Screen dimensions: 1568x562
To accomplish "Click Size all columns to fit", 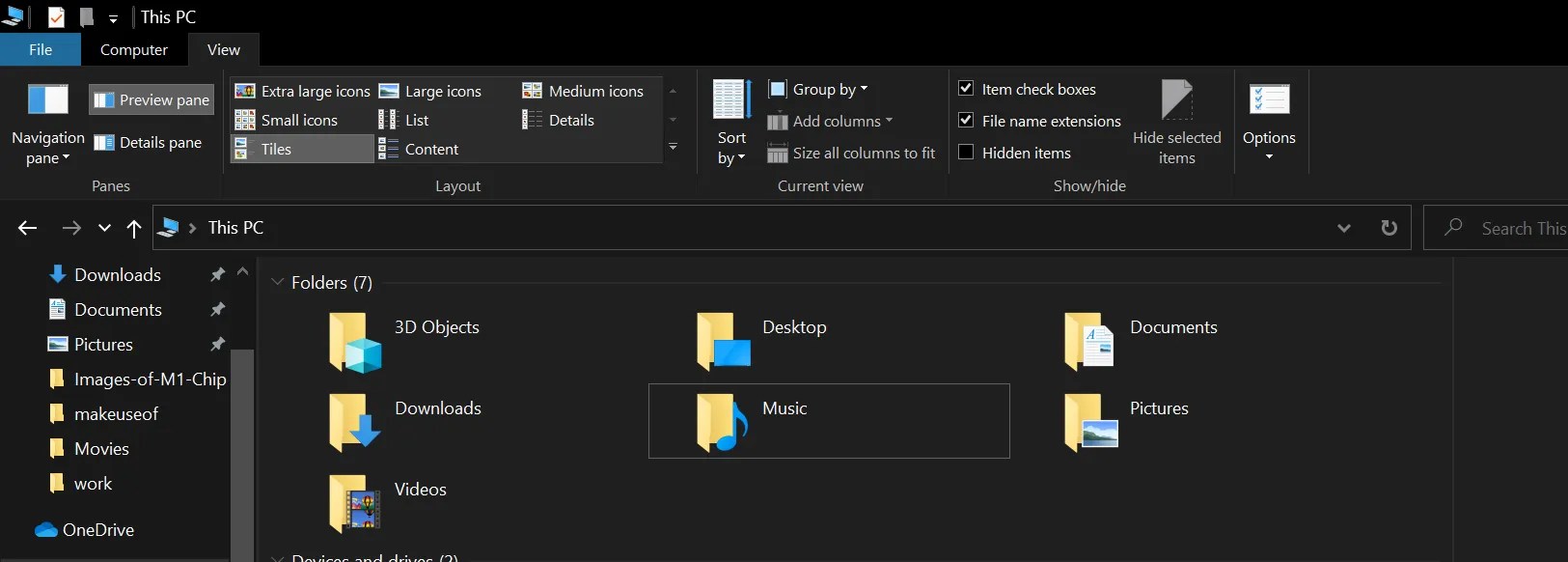I will tap(851, 153).
